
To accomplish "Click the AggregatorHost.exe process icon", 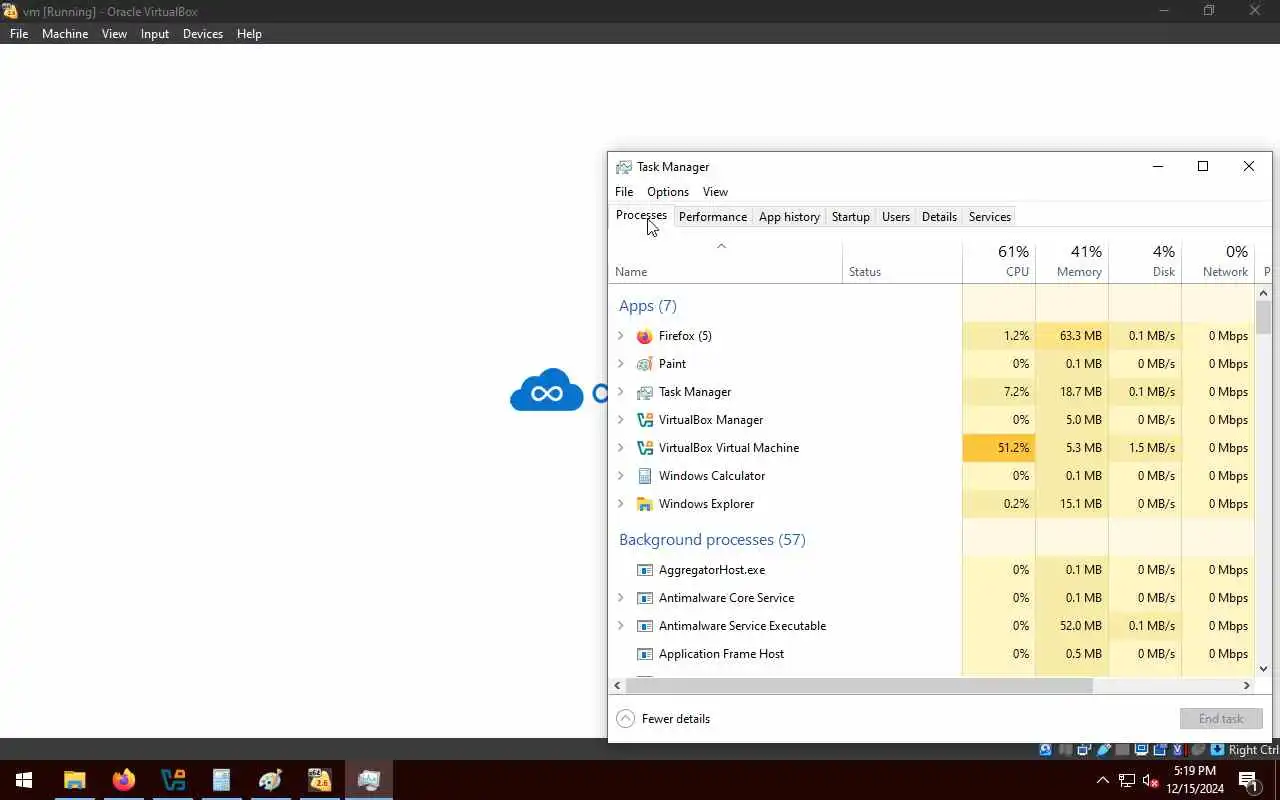I will click(645, 570).
